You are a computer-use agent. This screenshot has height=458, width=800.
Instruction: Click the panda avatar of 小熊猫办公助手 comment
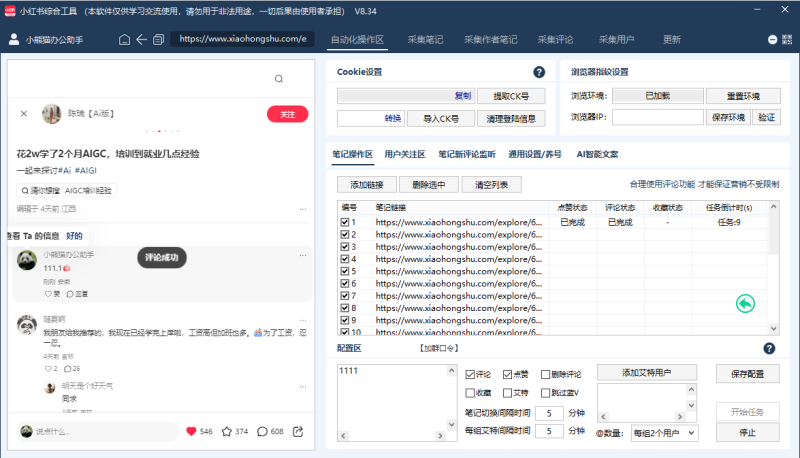(27, 260)
